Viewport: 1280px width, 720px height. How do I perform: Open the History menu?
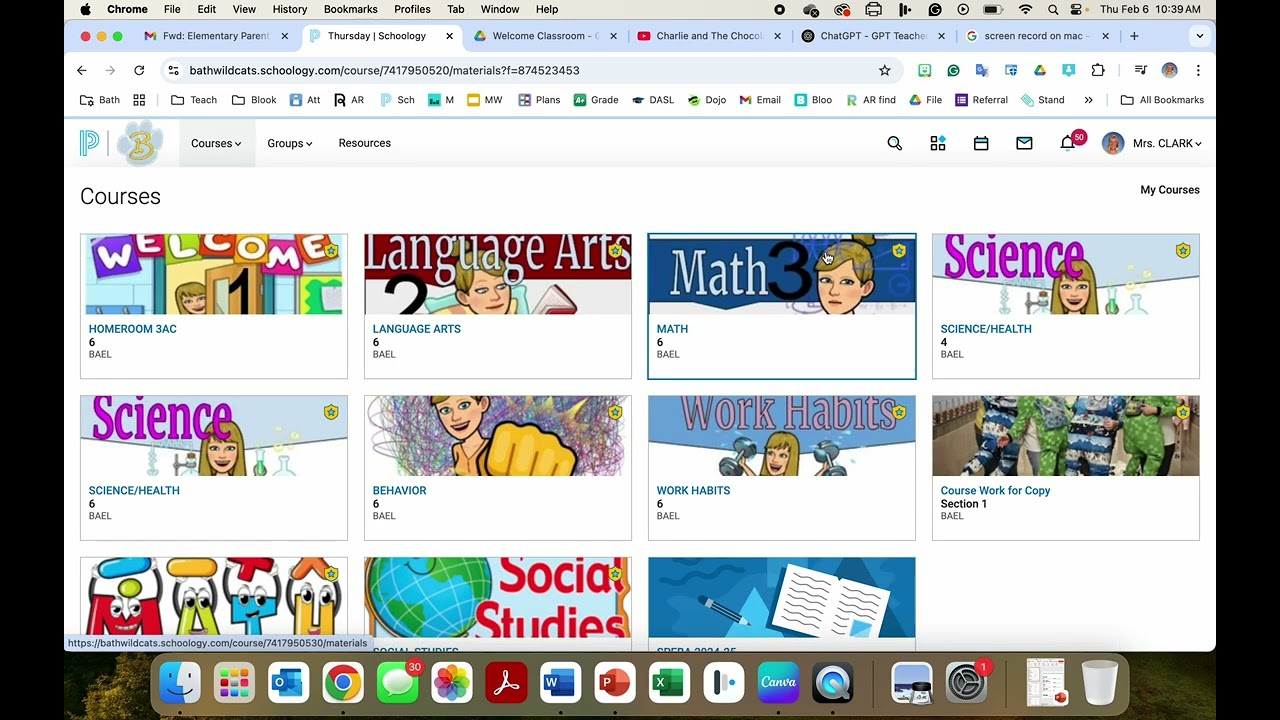point(290,9)
